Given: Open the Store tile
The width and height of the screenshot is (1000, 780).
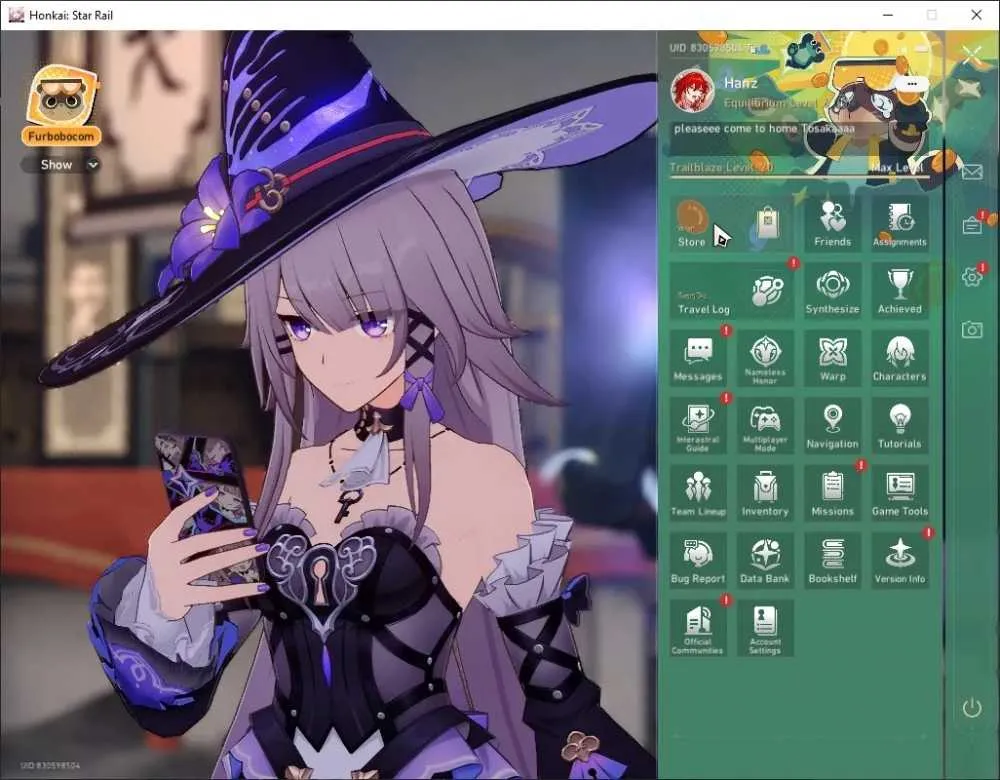Looking at the screenshot, I should click(732, 223).
